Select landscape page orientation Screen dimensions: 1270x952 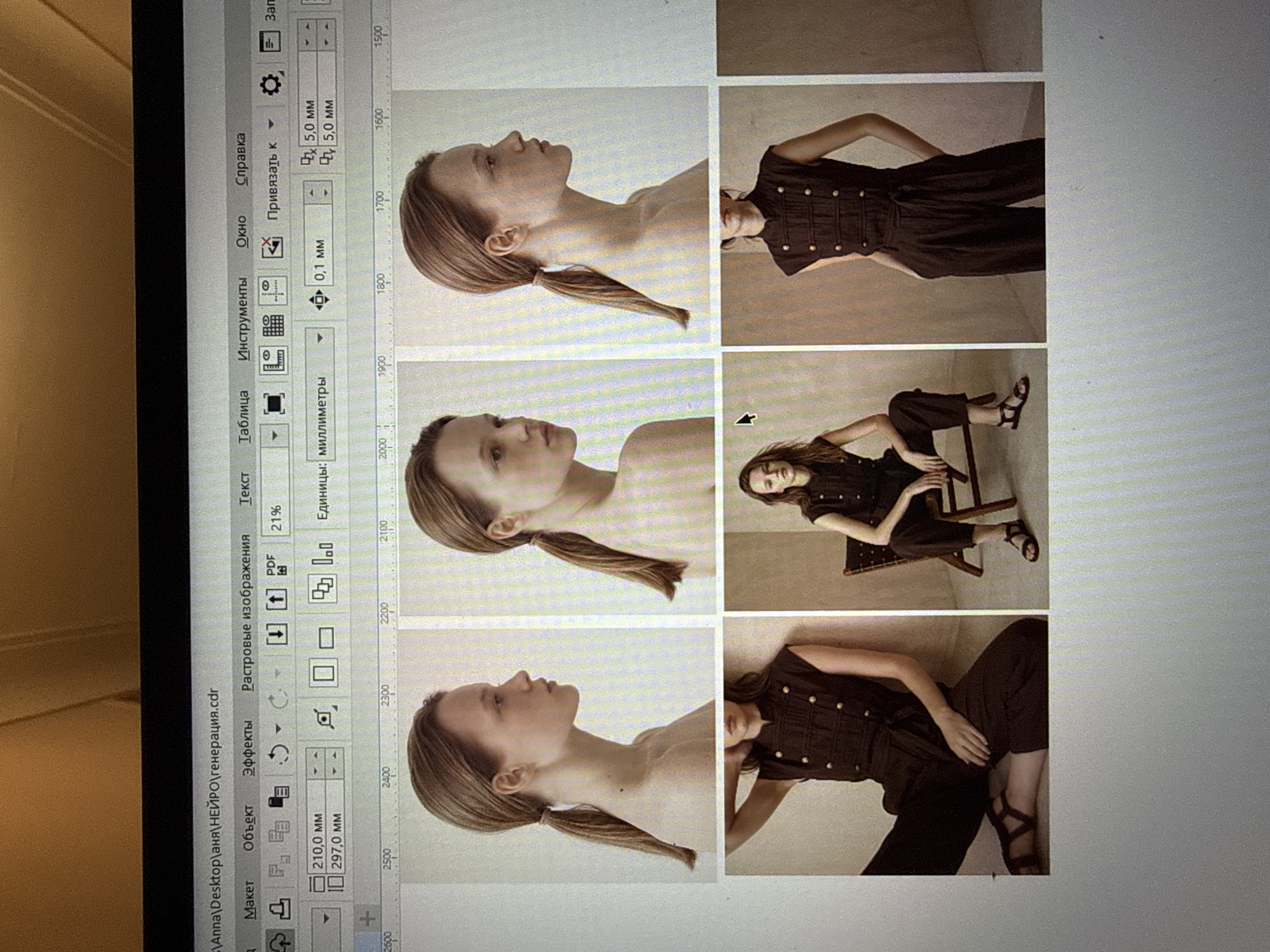click(x=326, y=637)
